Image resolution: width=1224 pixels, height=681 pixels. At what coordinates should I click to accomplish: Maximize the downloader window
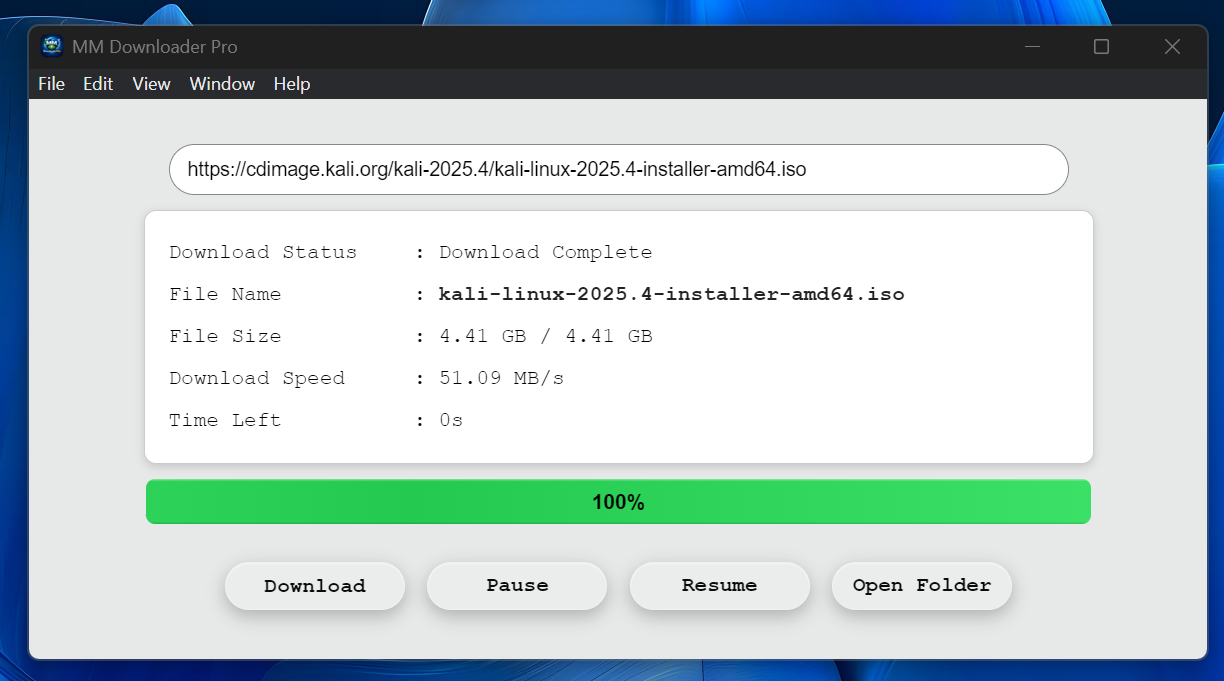[x=1101, y=47]
